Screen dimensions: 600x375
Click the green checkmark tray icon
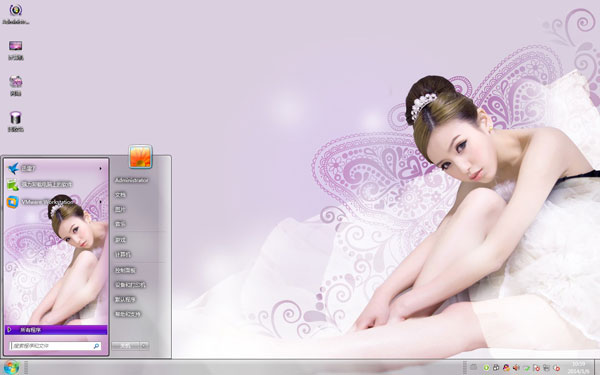click(x=527, y=368)
